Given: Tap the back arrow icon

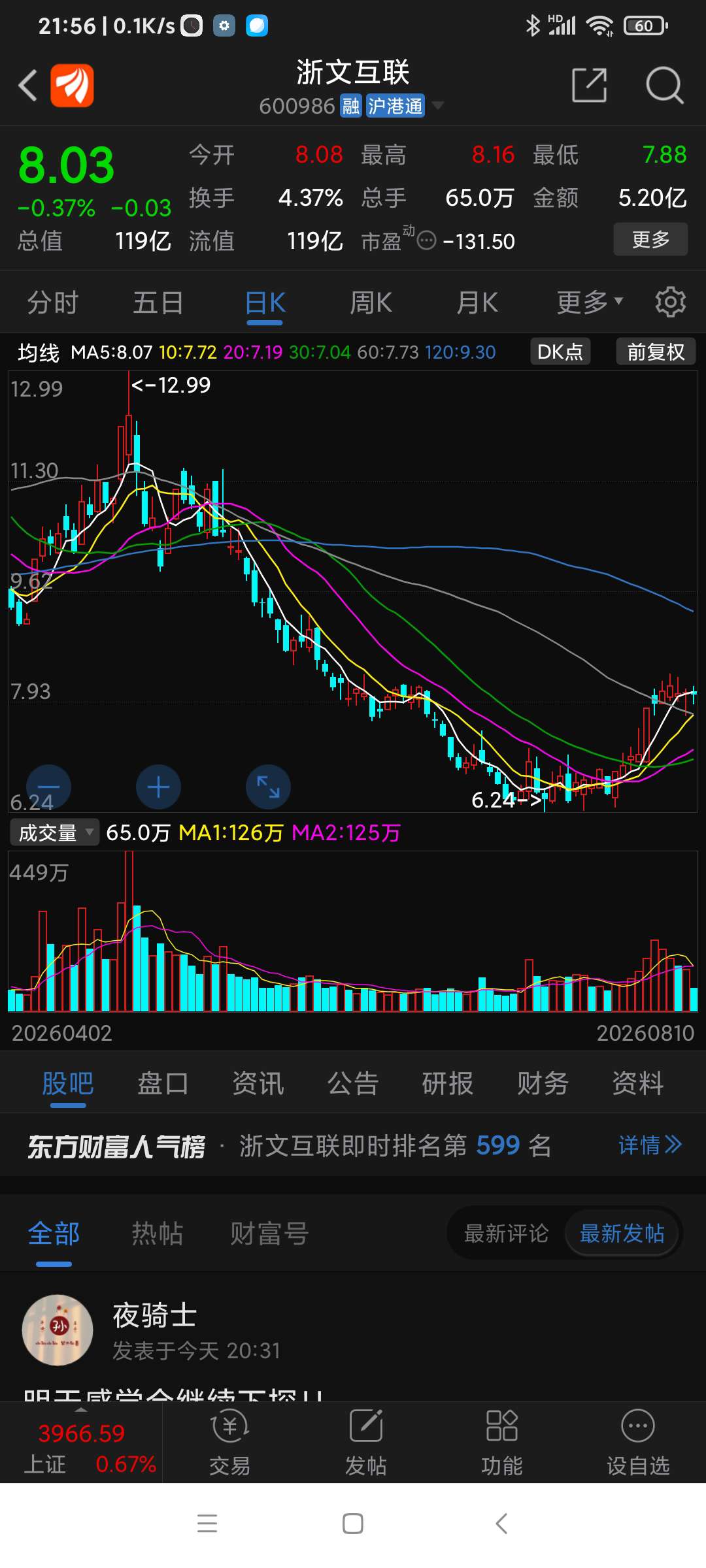Looking at the screenshot, I should pos(27,85).
